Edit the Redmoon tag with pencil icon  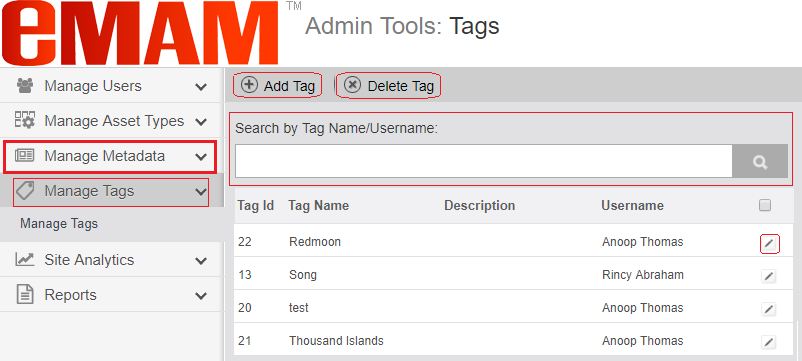click(x=768, y=244)
